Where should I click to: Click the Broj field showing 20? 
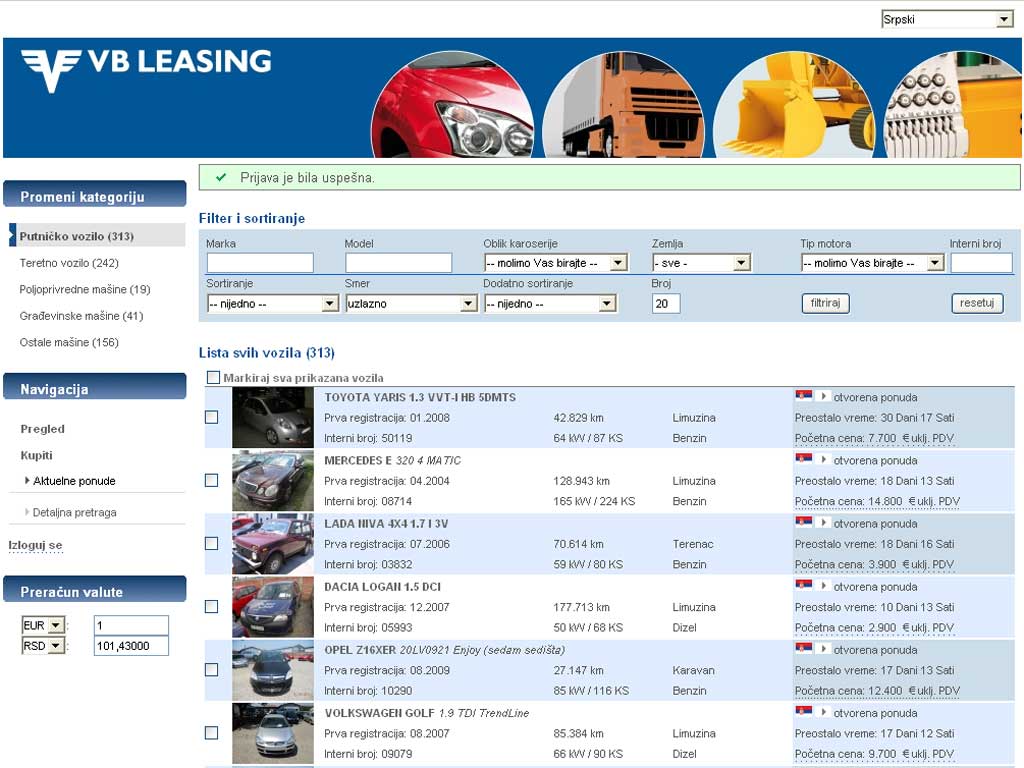[665, 304]
